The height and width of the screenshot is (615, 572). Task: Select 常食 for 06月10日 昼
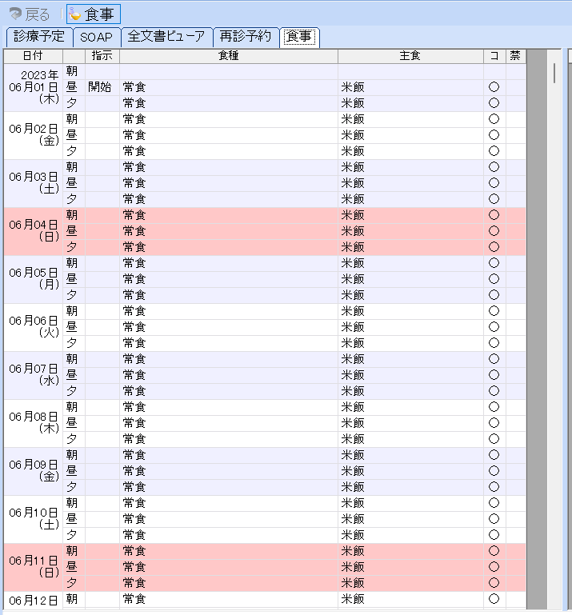tap(228, 519)
